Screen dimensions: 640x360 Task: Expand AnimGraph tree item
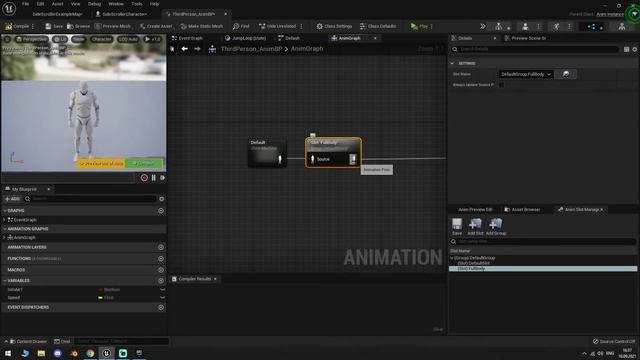4,237
